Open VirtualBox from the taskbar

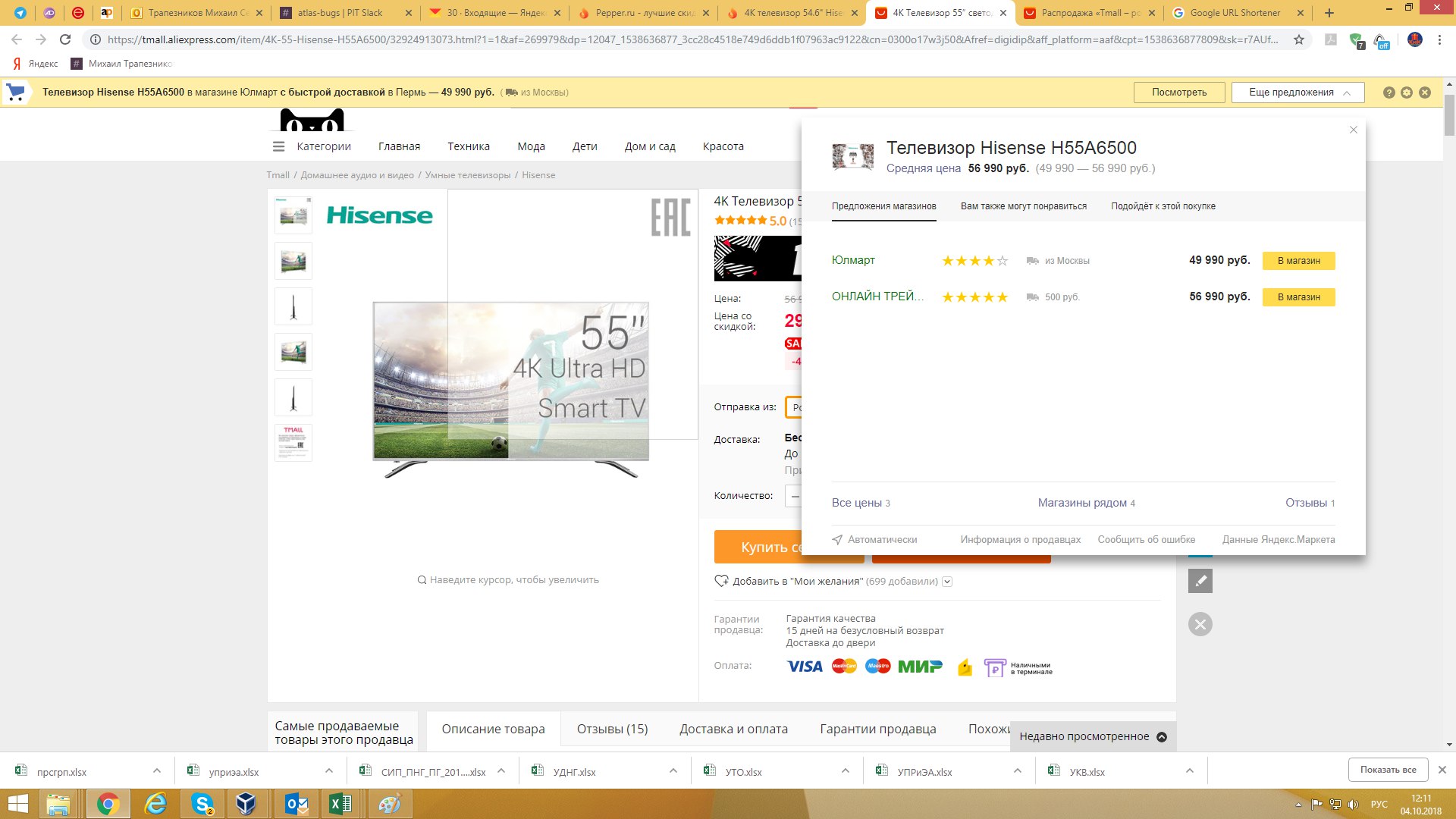click(x=246, y=804)
